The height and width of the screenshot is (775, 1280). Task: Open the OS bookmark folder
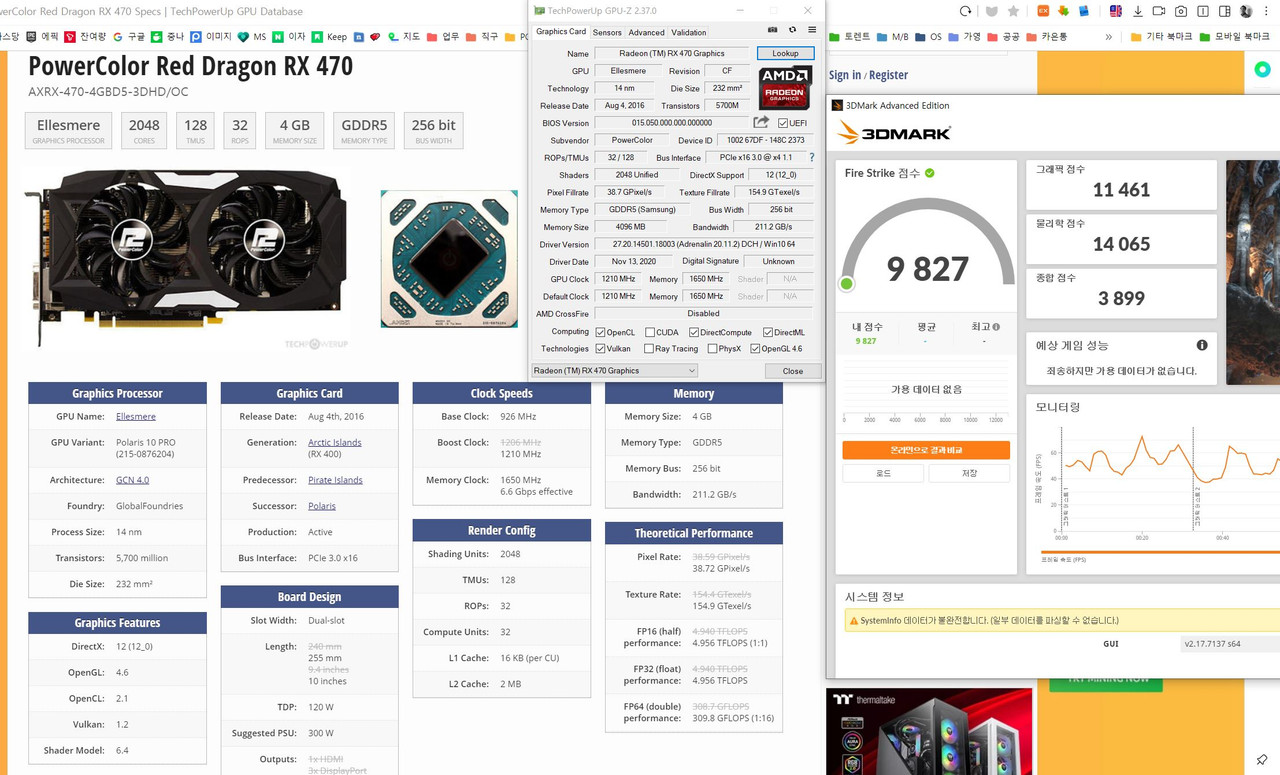click(x=929, y=36)
